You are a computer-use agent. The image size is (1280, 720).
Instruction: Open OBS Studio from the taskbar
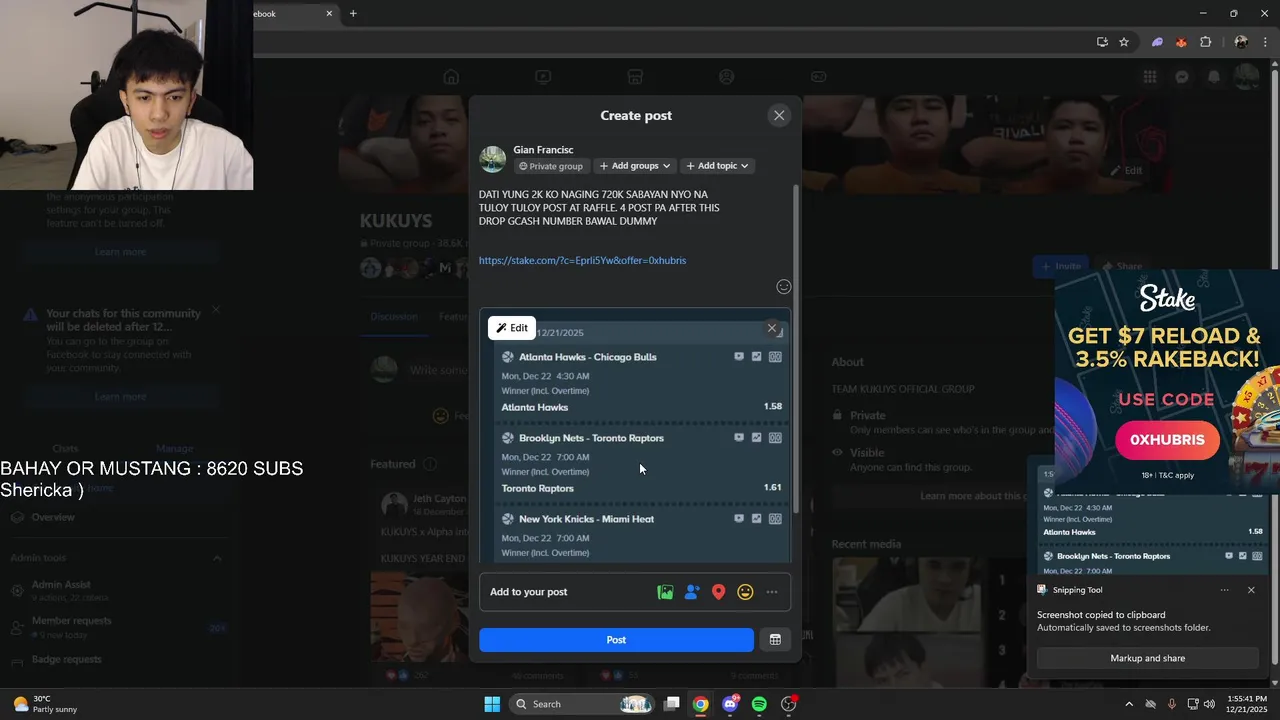click(788, 704)
